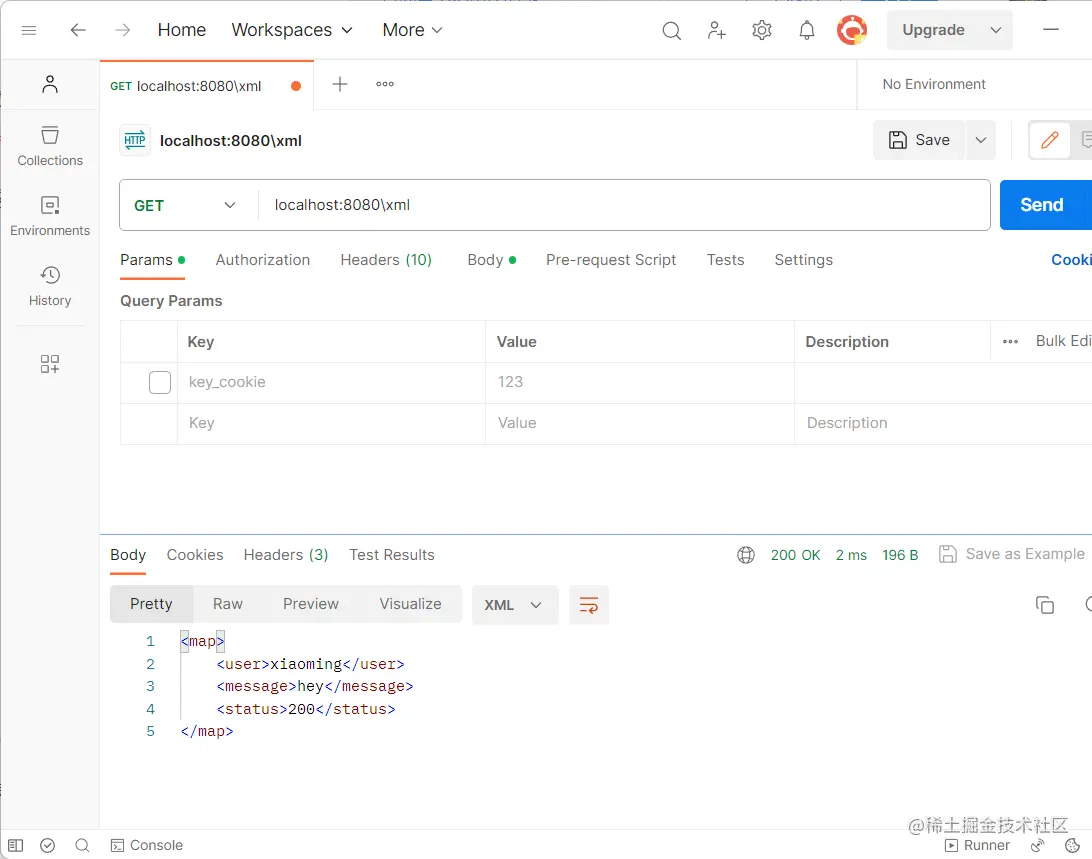Toggle the wrap lines icon
Image resolution: width=1092 pixels, height=859 pixels.
click(x=589, y=605)
